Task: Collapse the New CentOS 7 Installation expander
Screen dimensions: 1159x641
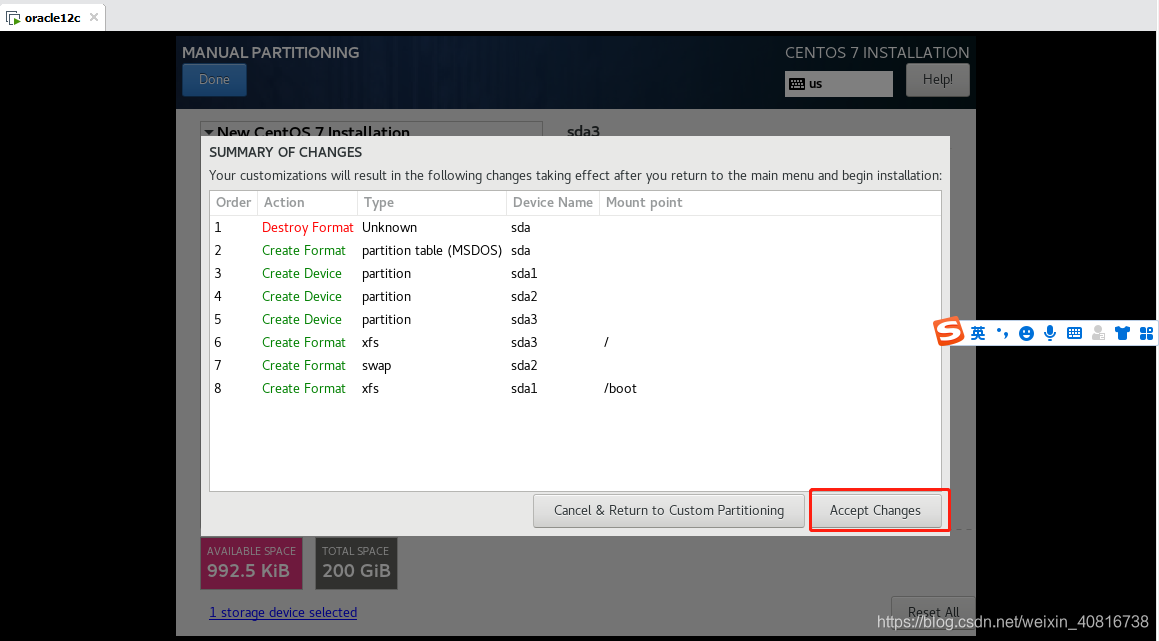Action: point(209,132)
